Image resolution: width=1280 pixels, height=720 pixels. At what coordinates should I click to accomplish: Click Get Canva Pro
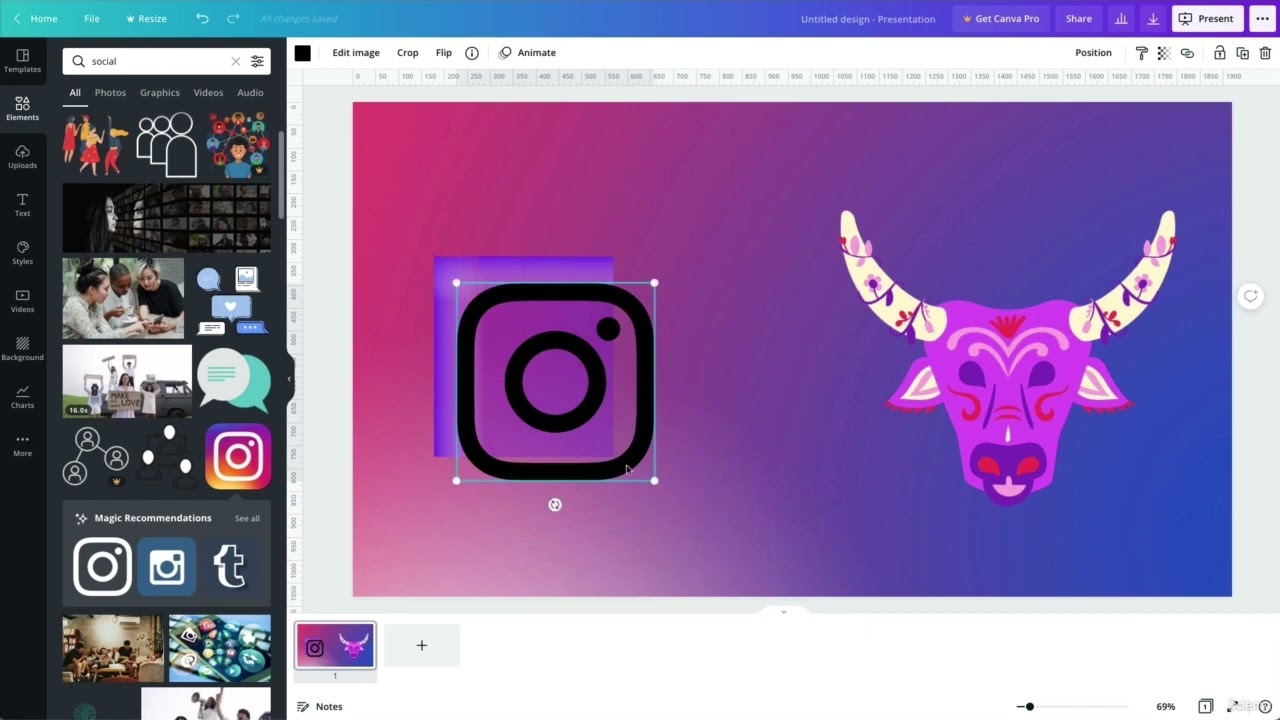pos(1000,18)
